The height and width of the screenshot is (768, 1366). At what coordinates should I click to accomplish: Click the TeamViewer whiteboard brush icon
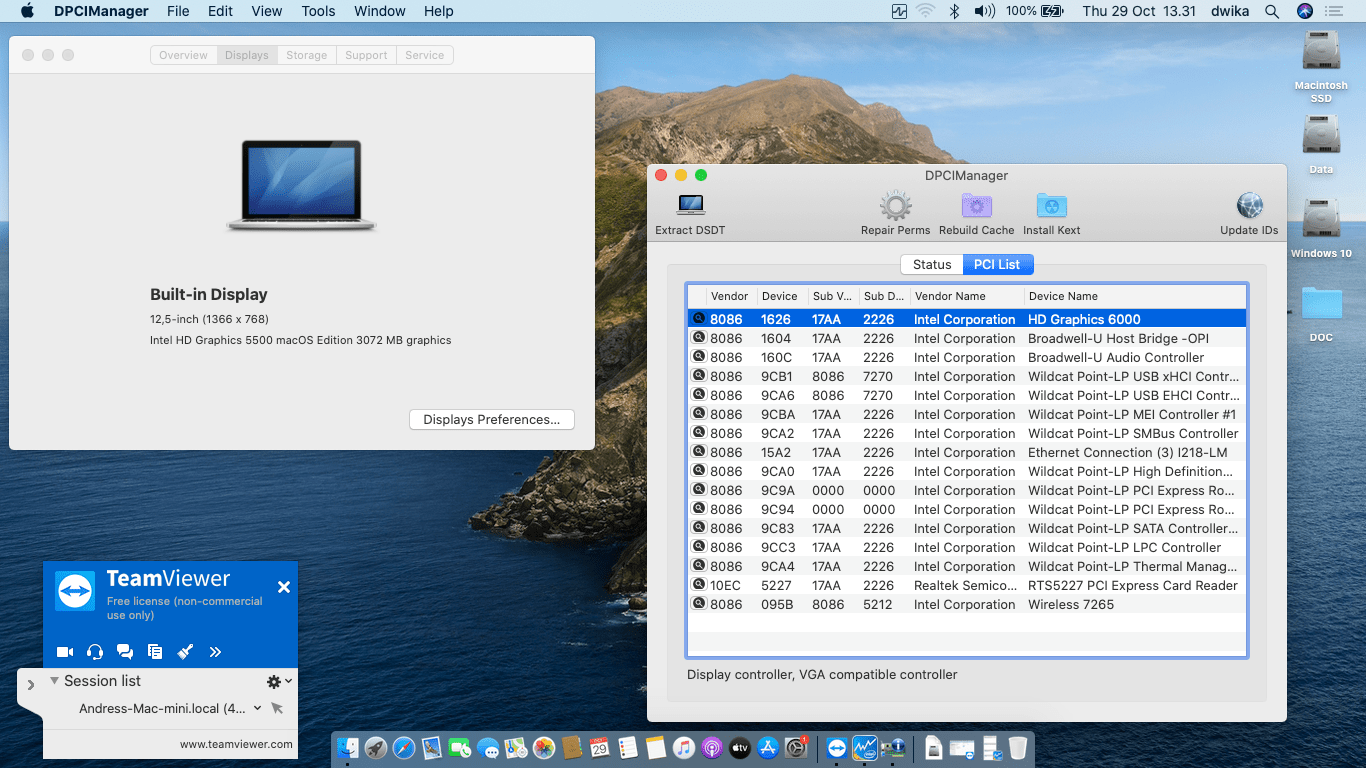(185, 652)
